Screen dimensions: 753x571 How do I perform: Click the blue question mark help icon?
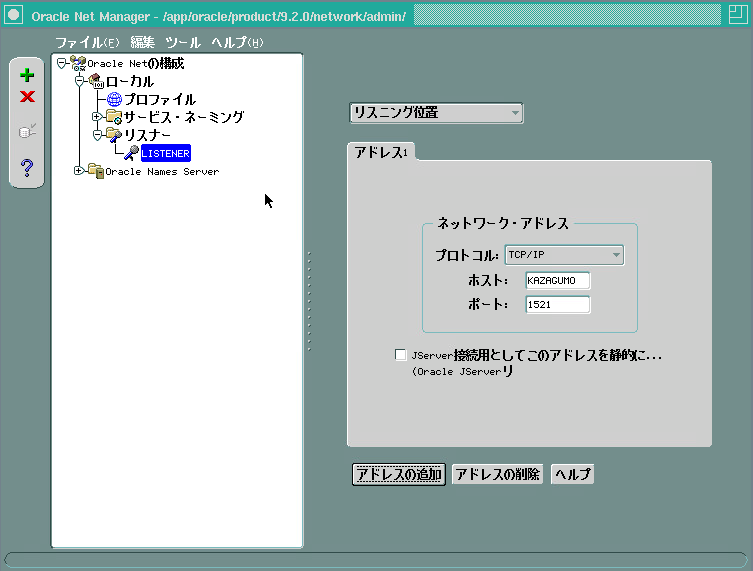click(27, 168)
